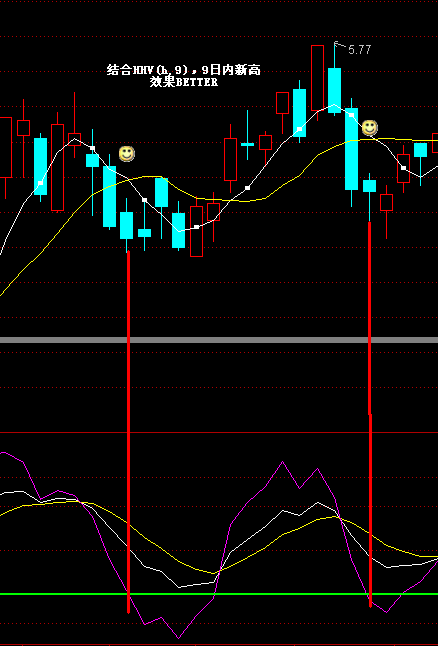Select the right red vertical marker line
Viewport: 438px width, 646px height.
click(370, 414)
